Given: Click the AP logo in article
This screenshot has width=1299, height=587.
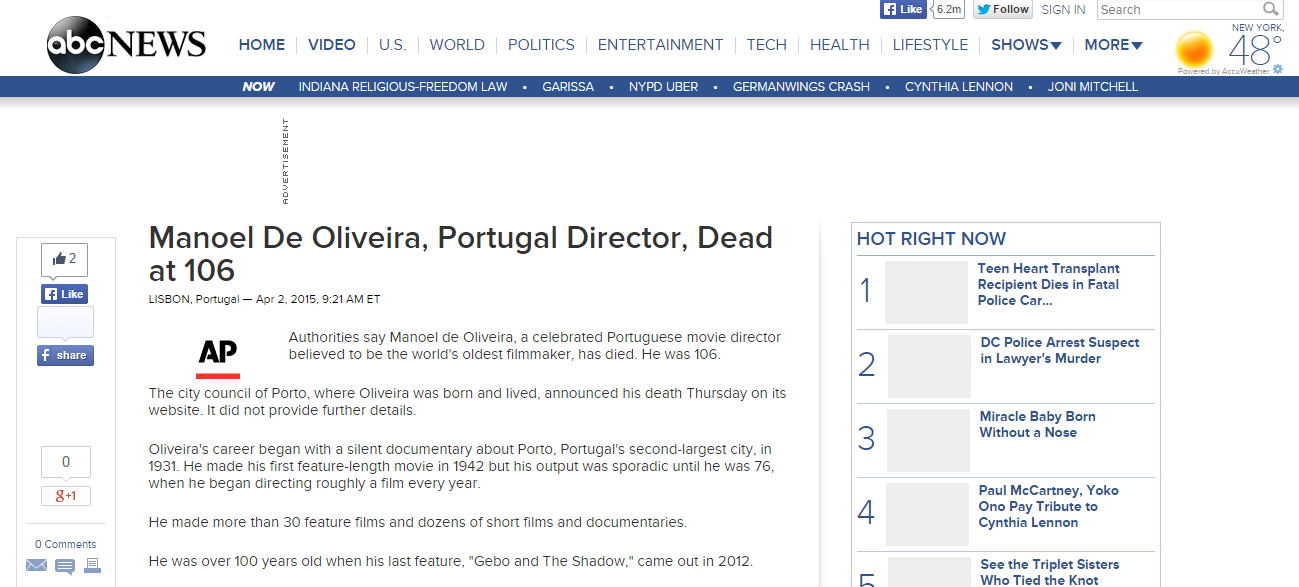Looking at the screenshot, I should 218,356.
